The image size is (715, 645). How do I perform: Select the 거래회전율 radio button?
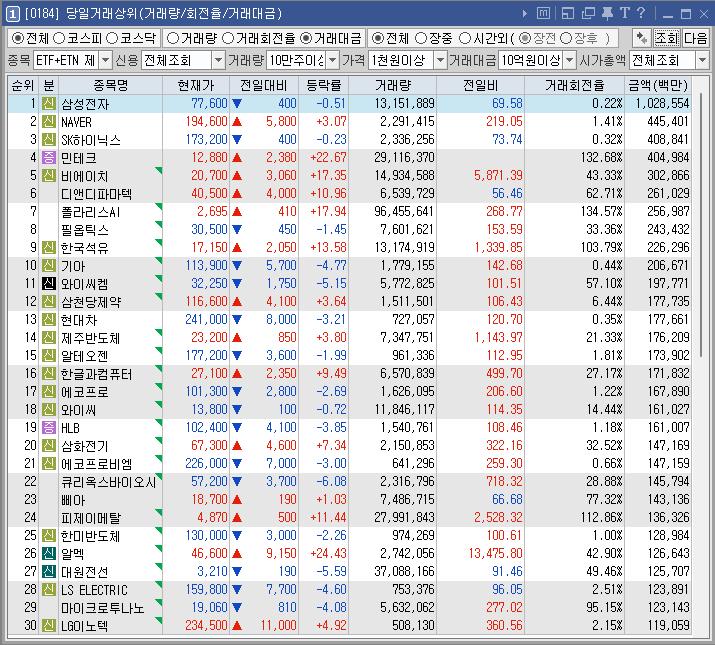click(228, 38)
